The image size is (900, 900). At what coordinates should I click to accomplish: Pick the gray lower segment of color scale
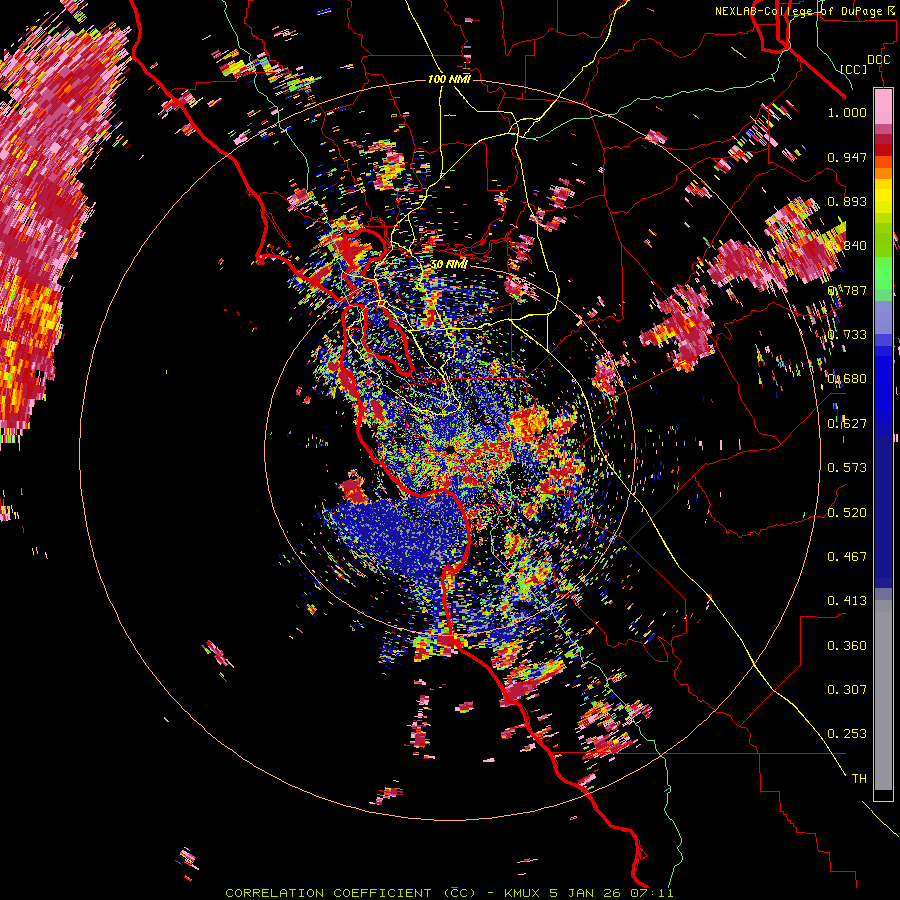tap(883, 695)
